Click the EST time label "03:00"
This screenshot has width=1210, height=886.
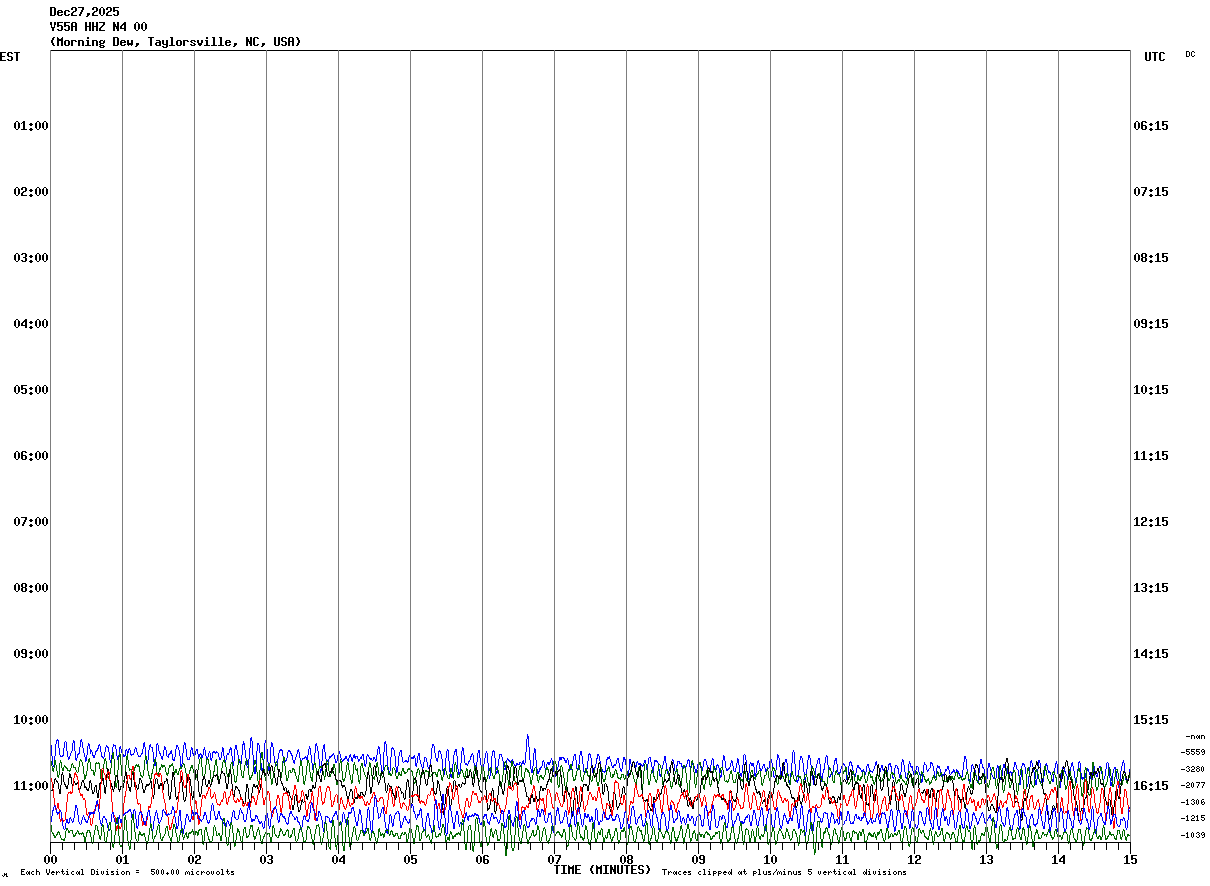click(x=31, y=258)
